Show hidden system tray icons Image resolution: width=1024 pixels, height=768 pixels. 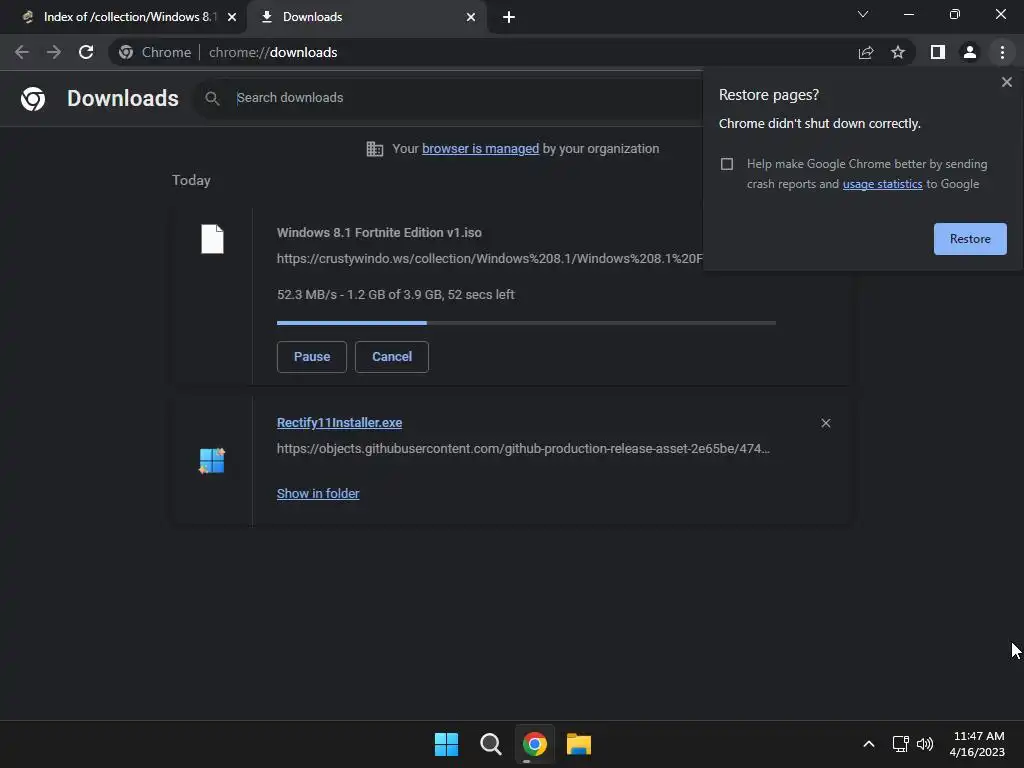point(869,744)
